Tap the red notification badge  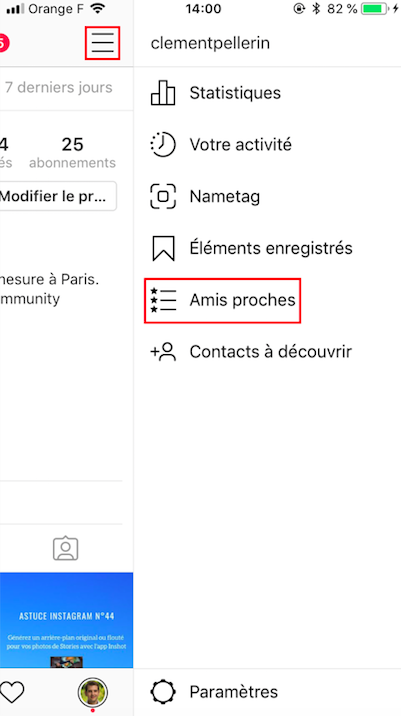click(4, 43)
